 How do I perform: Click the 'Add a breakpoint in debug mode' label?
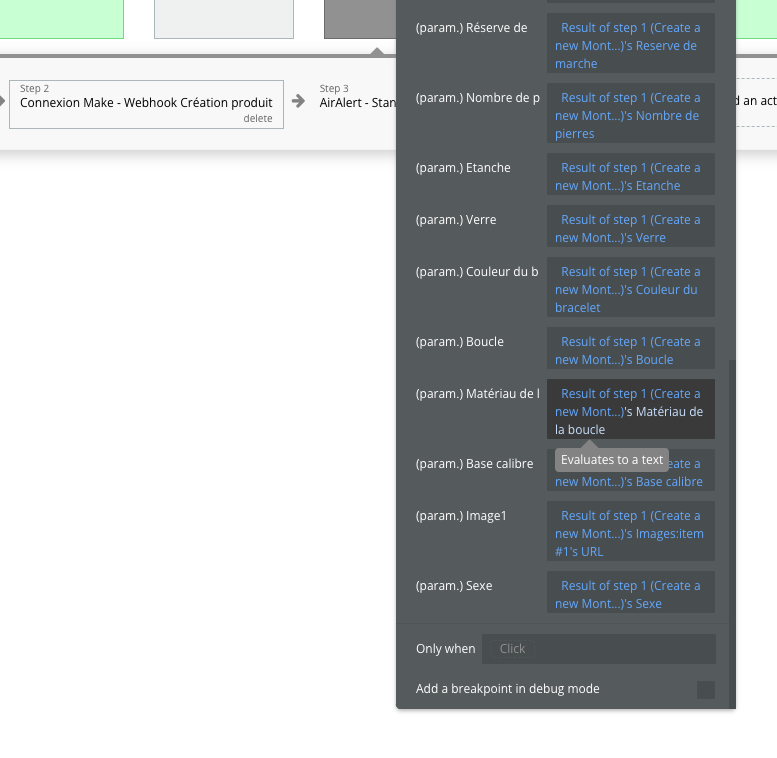(x=507, y=689)
